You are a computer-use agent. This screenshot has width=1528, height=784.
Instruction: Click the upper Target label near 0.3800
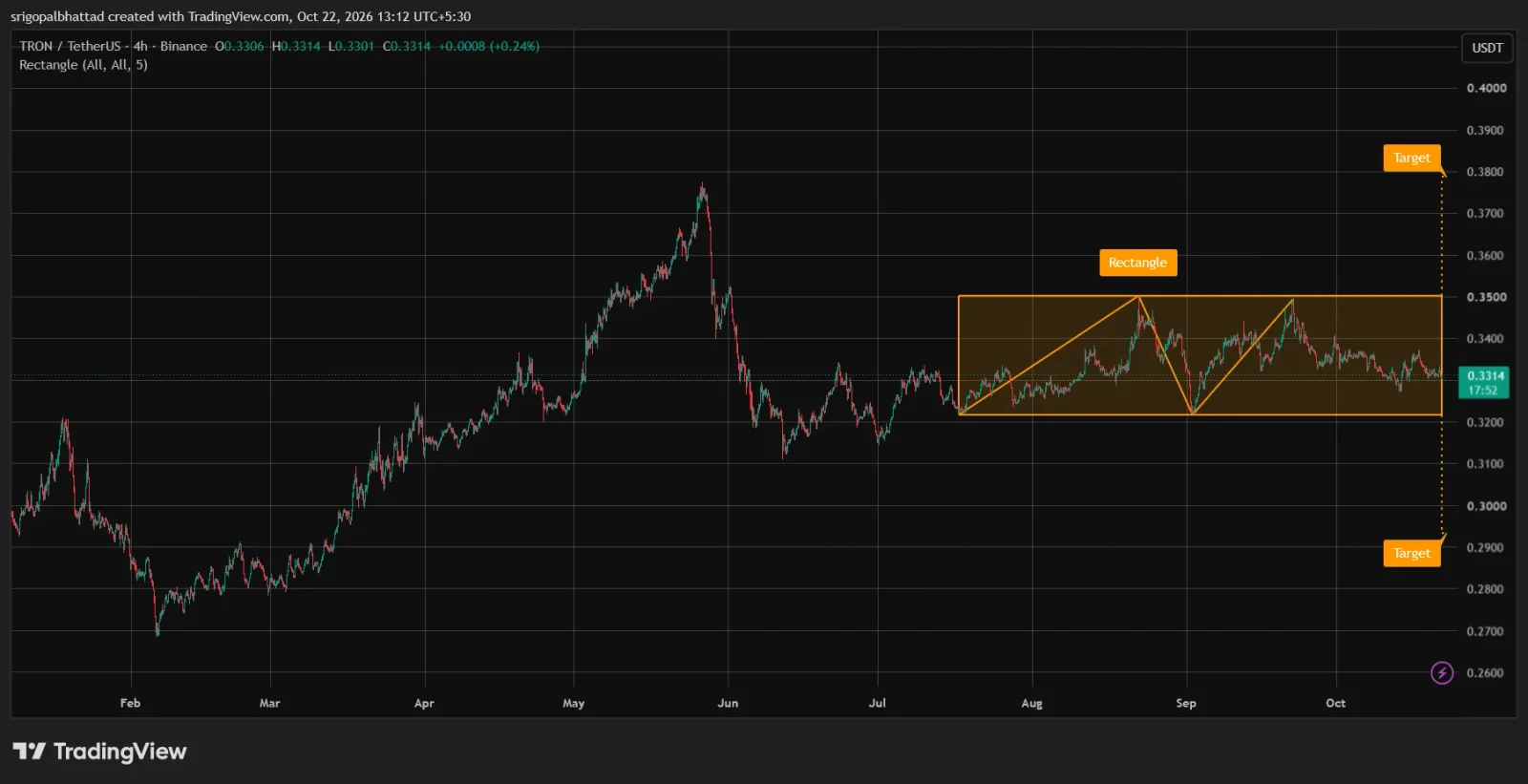pos(1411,158)
